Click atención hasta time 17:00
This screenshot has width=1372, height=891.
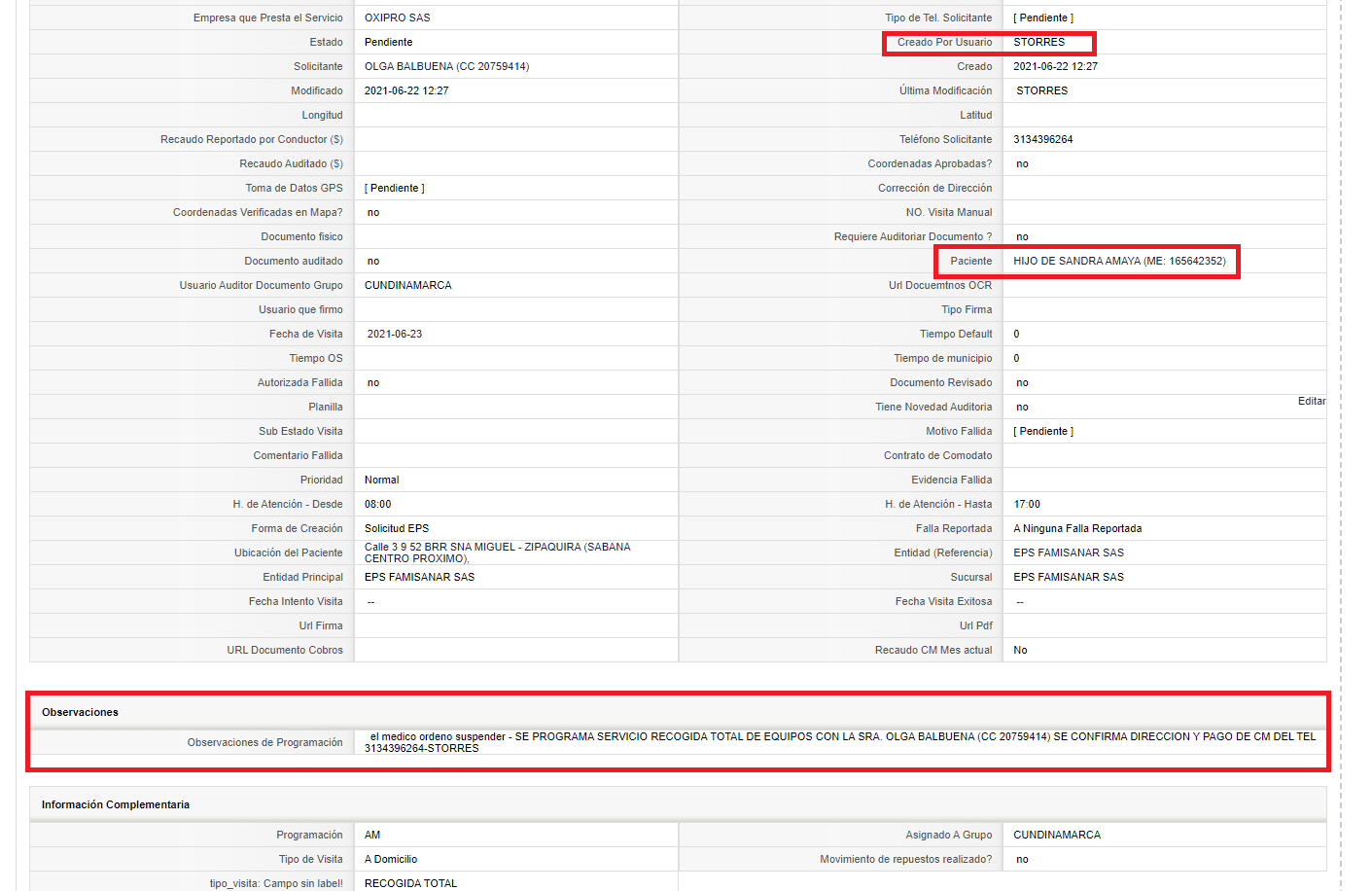pyautogui.click(x=1027, y=504)
